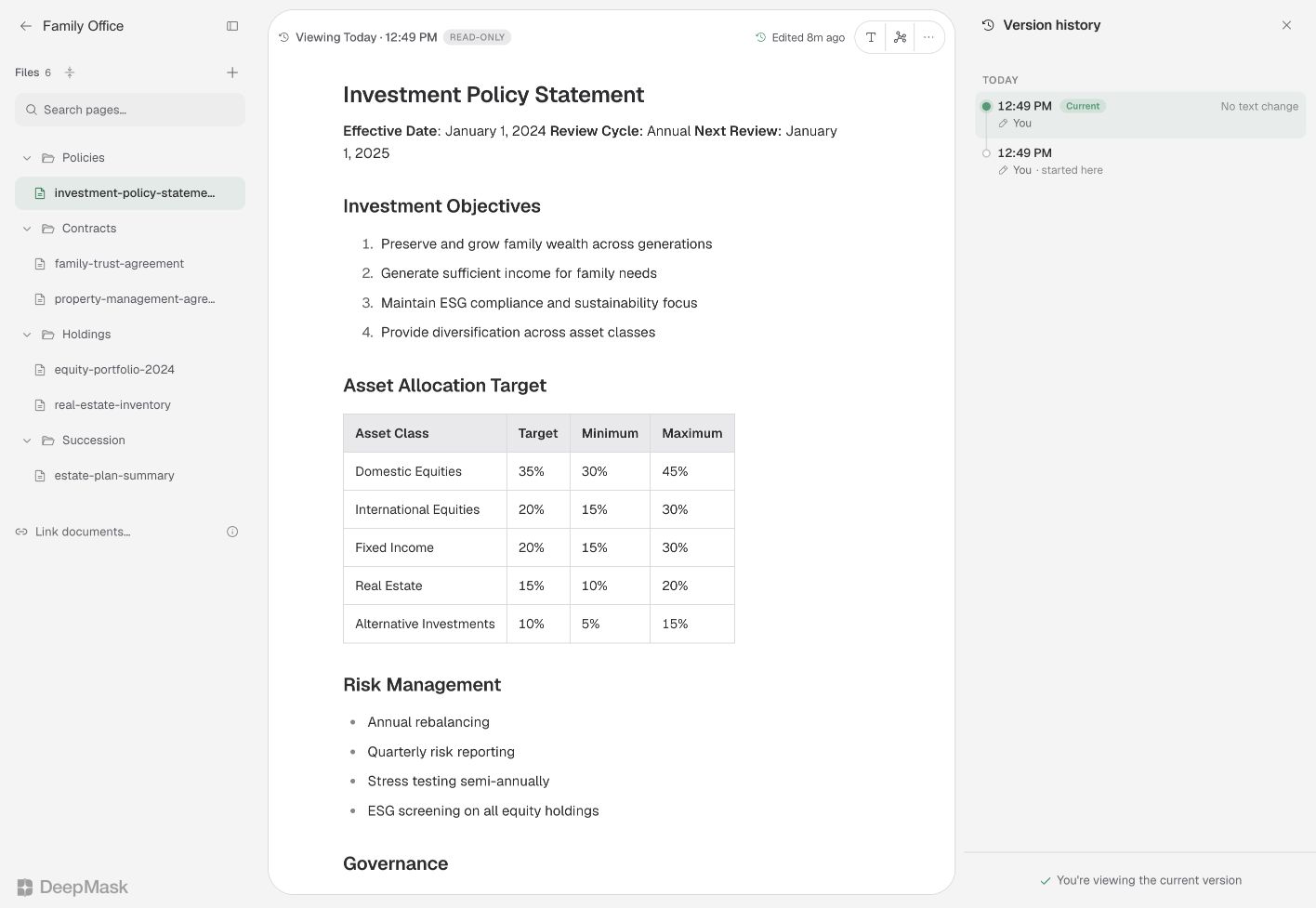The width and height of the screenshot is (1316, 908).
Task: Click the Edited 8m ago history indicator
Action: click(800, 37)
